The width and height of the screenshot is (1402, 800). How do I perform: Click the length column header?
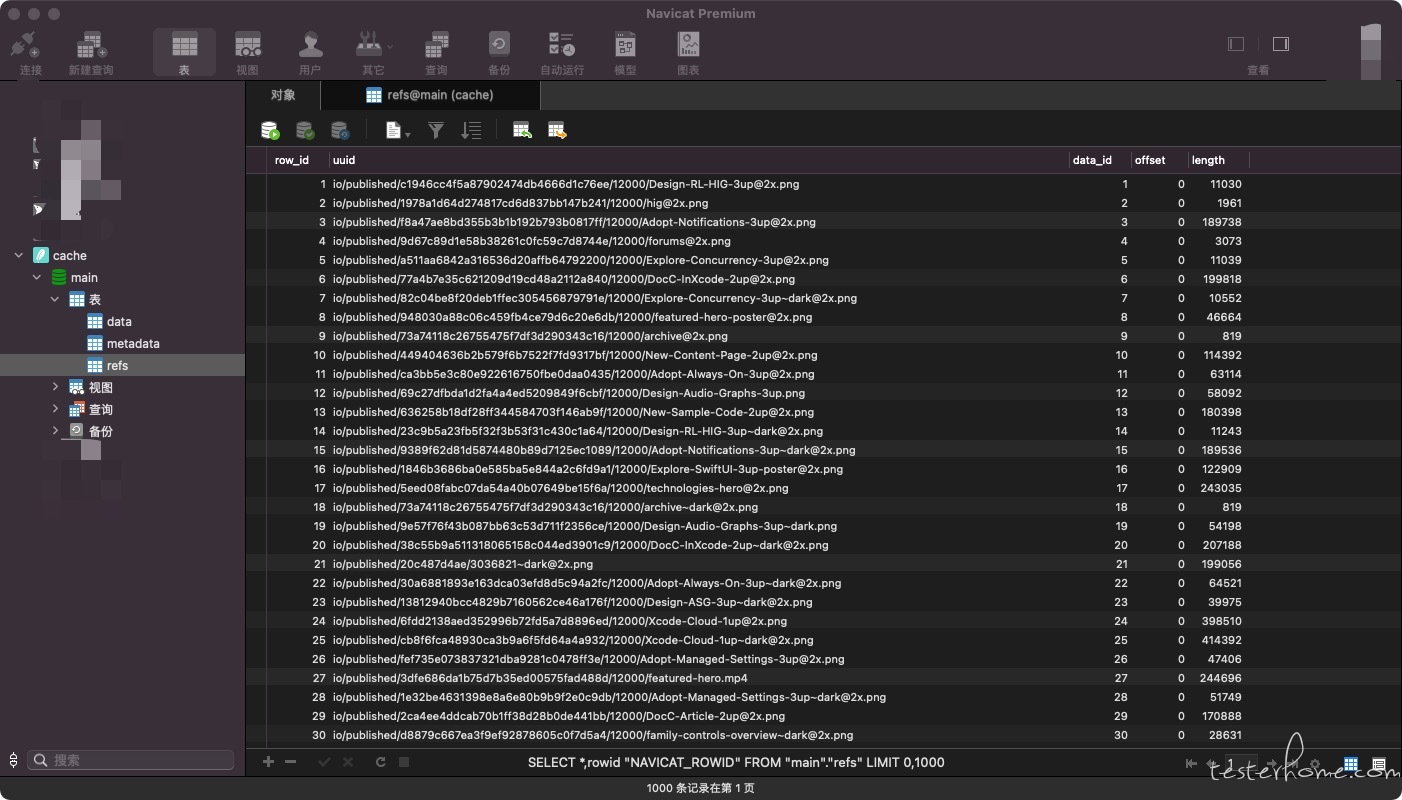[1218, 160]
